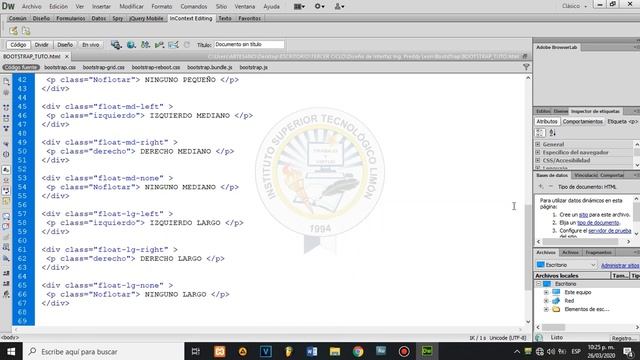This screenshot has width=640, height=360.
Task: Click the filter related files funnel icon
Action: [x=526, y=67]
